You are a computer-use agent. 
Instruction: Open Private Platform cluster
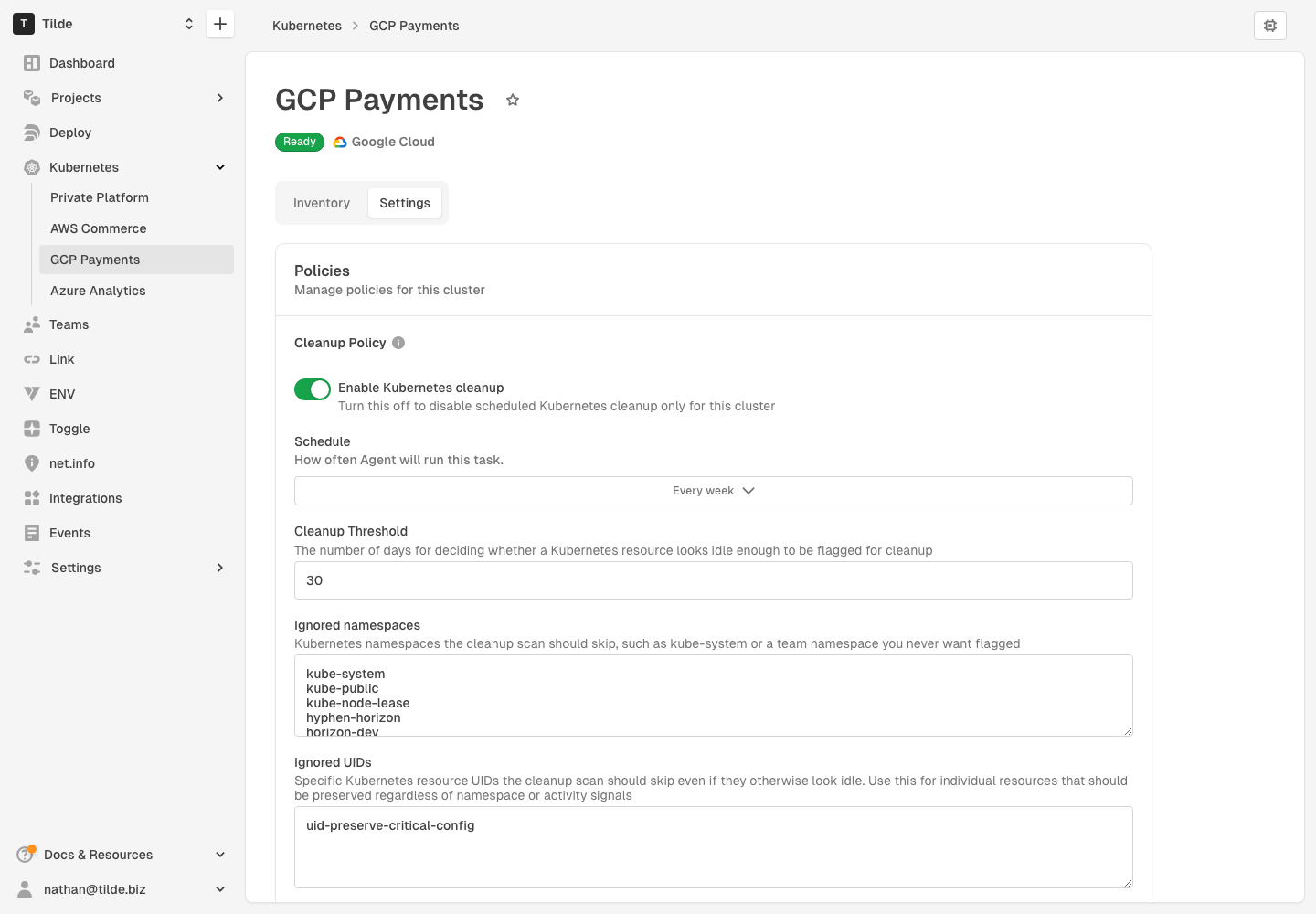click(136, 197)
